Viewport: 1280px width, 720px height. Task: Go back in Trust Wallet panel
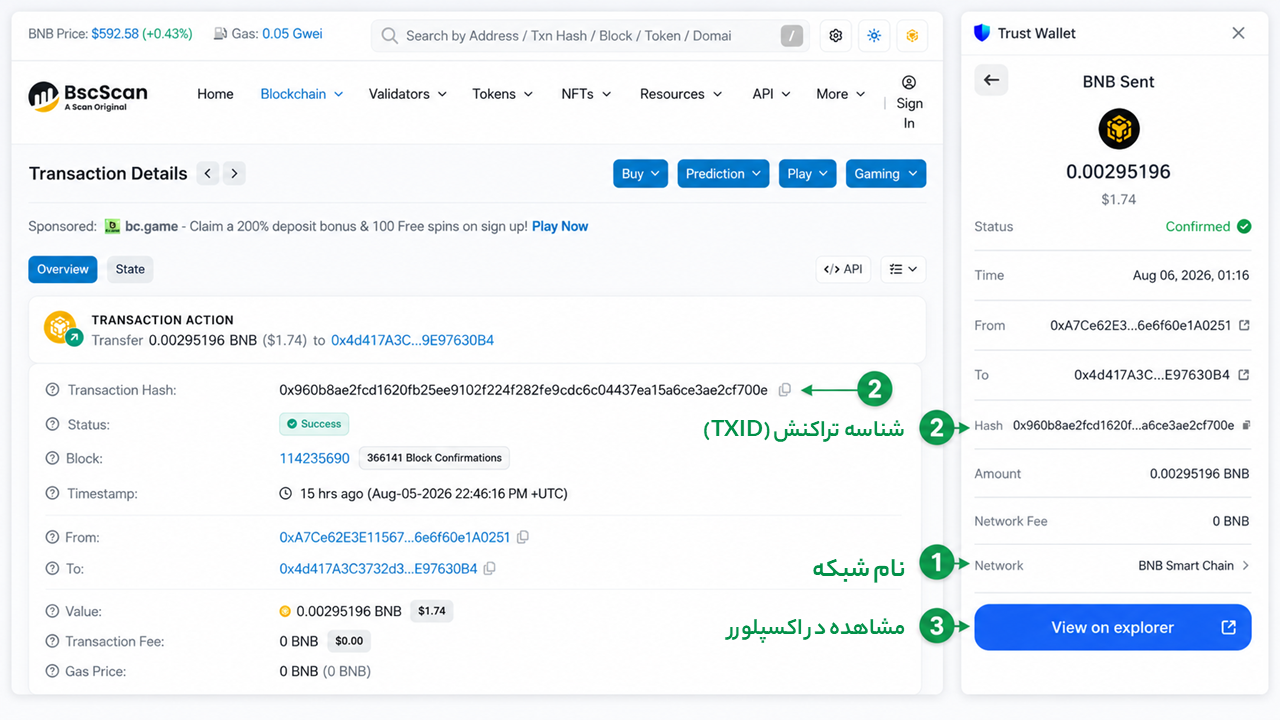[x=991, y=80]
